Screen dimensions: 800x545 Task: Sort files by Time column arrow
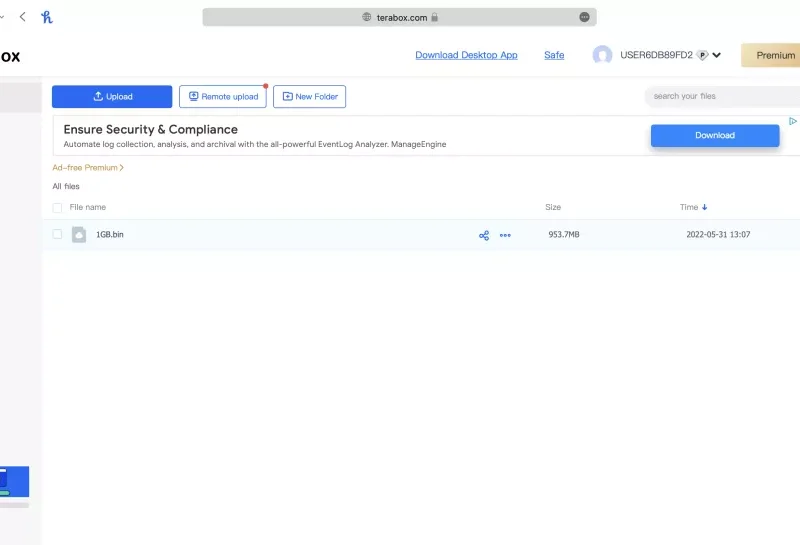point(705,207)
